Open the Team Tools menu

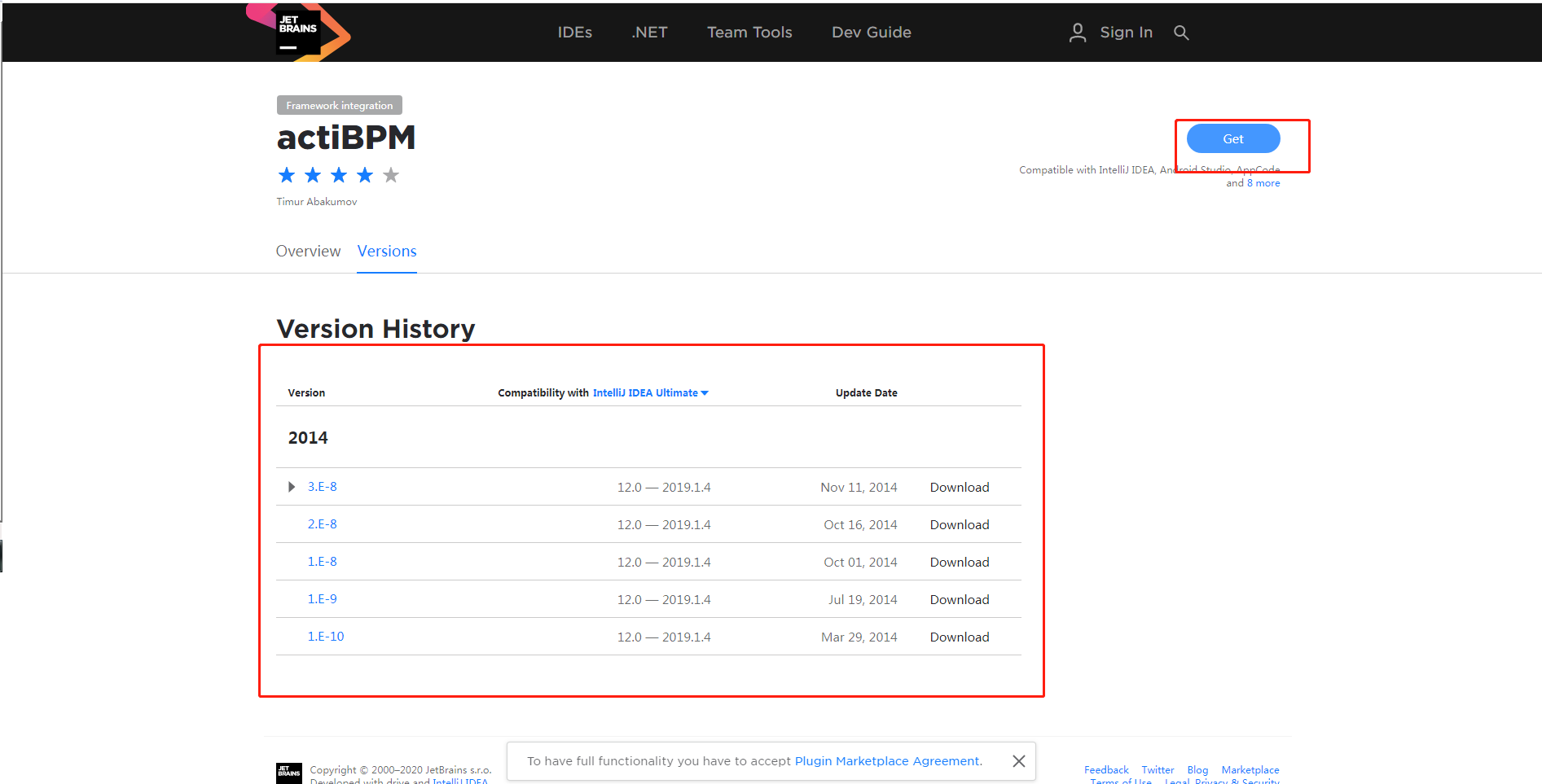pyautogui.click(x=749, y=33)
